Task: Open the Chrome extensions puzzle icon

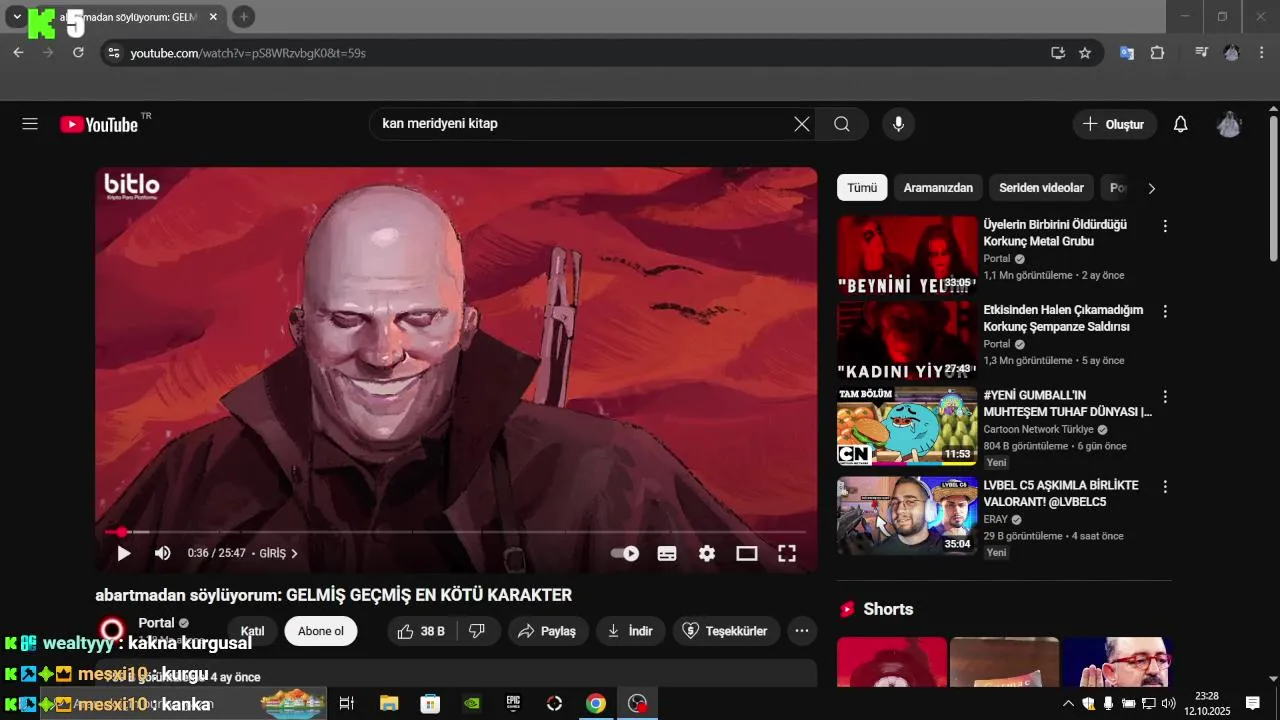Action: pos(1158,53)
